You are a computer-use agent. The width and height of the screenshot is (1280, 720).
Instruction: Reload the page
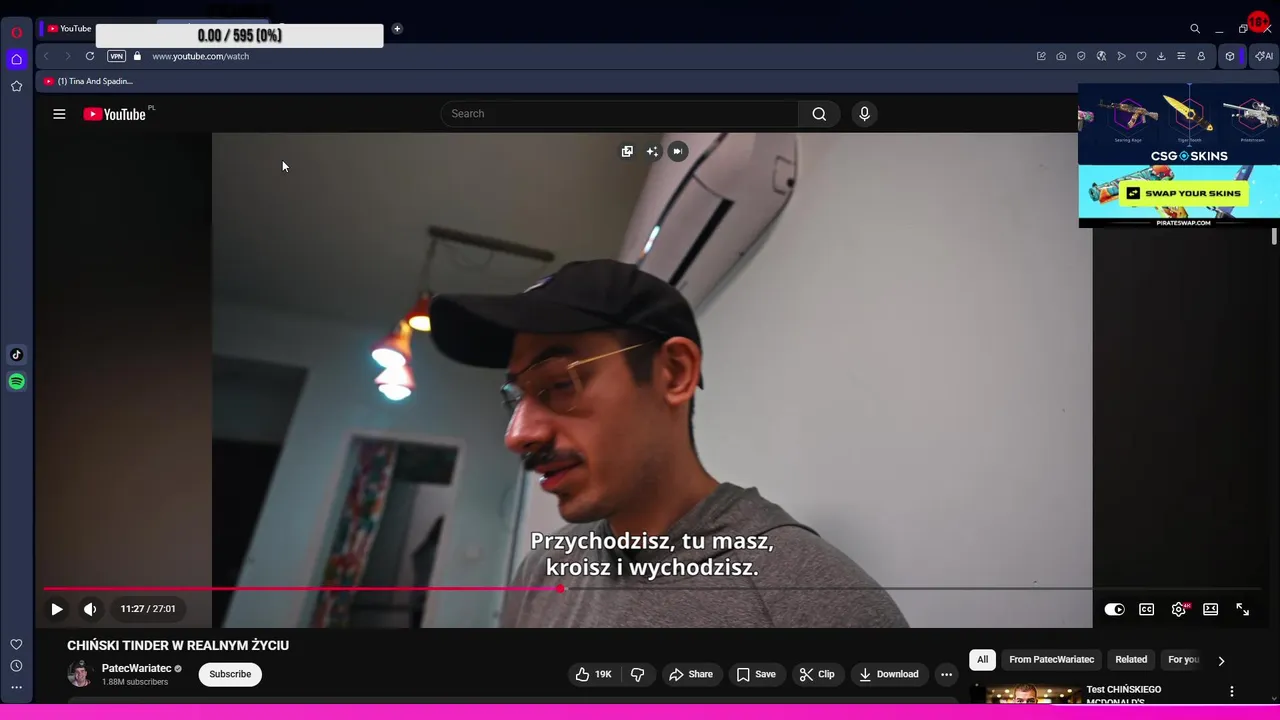90,56
